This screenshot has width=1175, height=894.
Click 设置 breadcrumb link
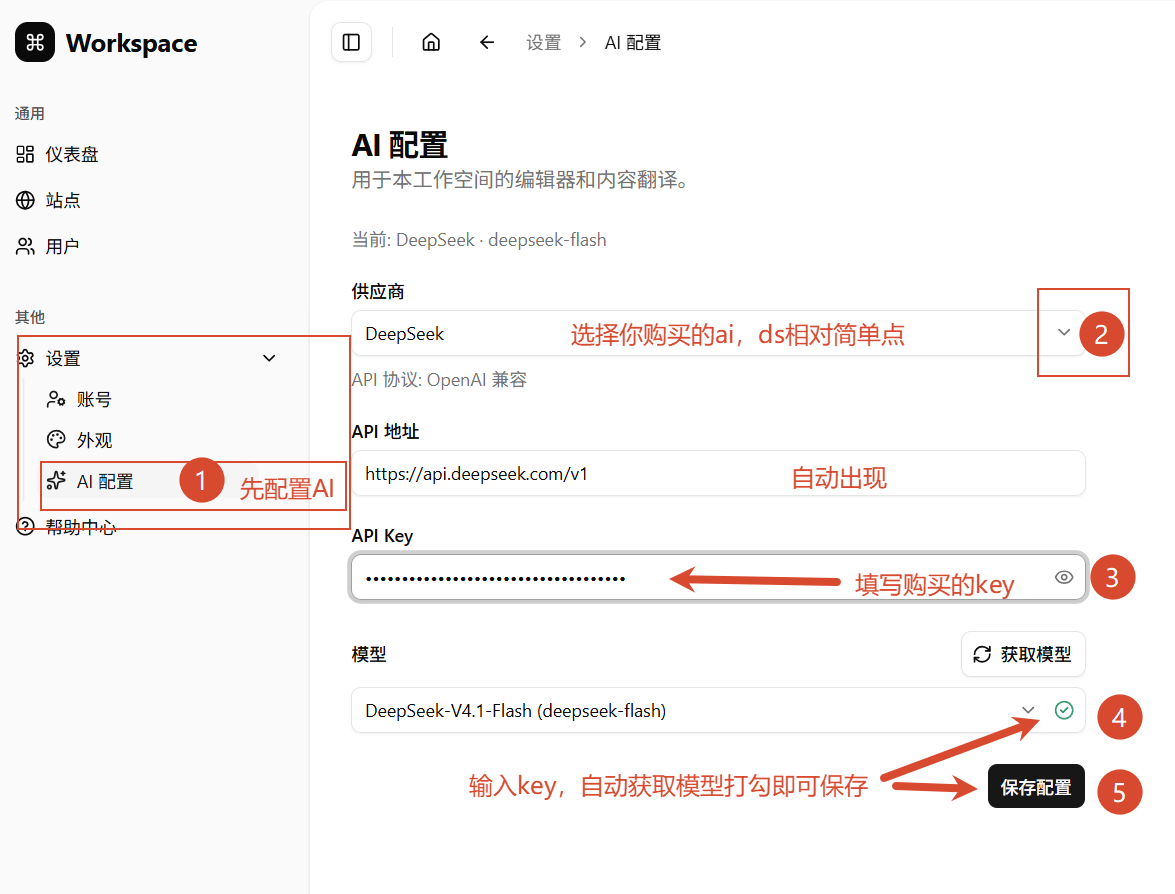click(x=543, y=43)
